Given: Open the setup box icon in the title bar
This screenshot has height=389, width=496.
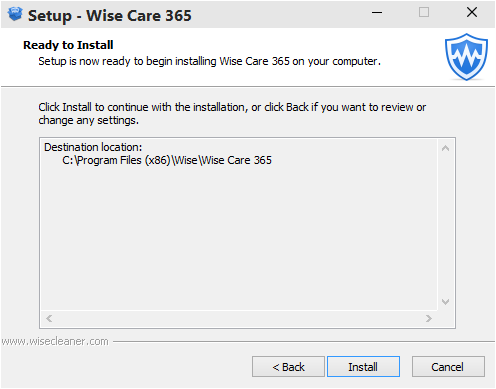Looking at the screenshot, I should [x=15, y=14].
